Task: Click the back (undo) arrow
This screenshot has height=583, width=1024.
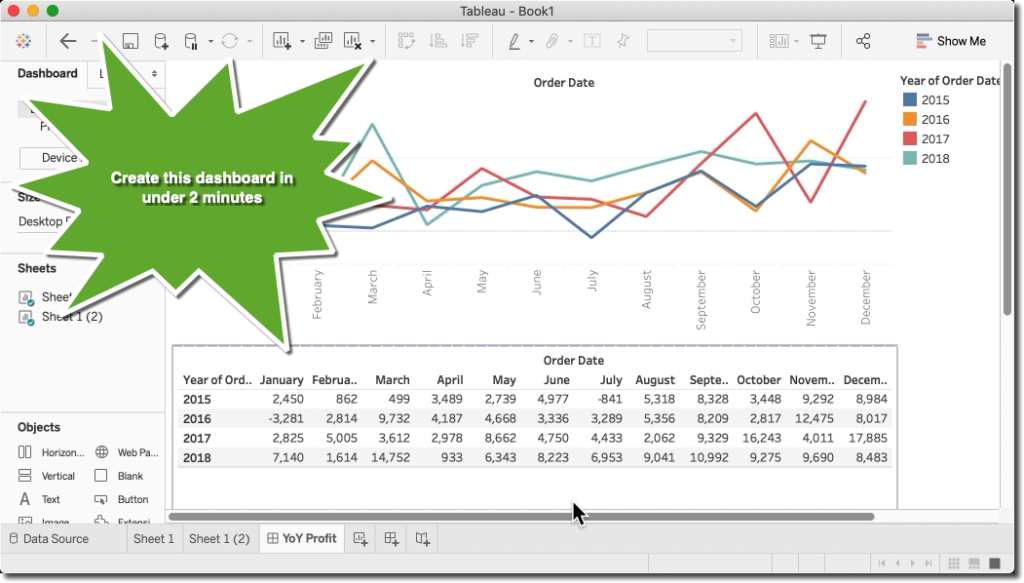Action: [x=68, y=41]
